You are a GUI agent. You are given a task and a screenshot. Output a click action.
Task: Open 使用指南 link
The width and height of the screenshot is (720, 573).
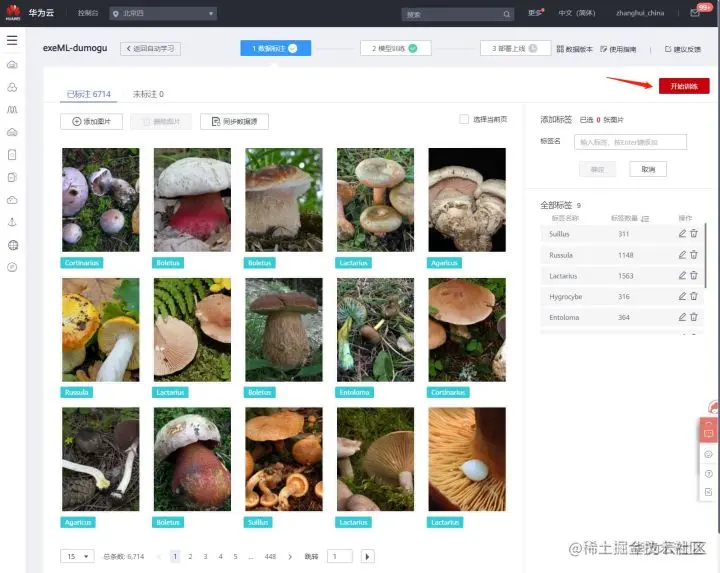[x=618, y=49]
